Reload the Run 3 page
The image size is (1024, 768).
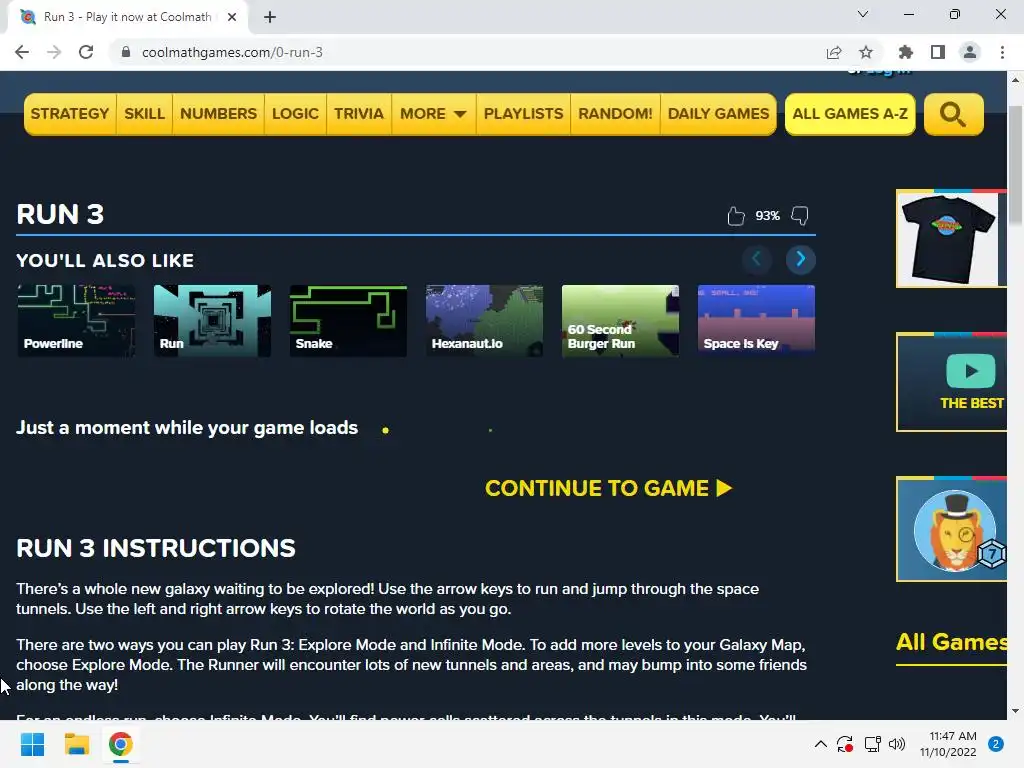click(x=86, y=52)
